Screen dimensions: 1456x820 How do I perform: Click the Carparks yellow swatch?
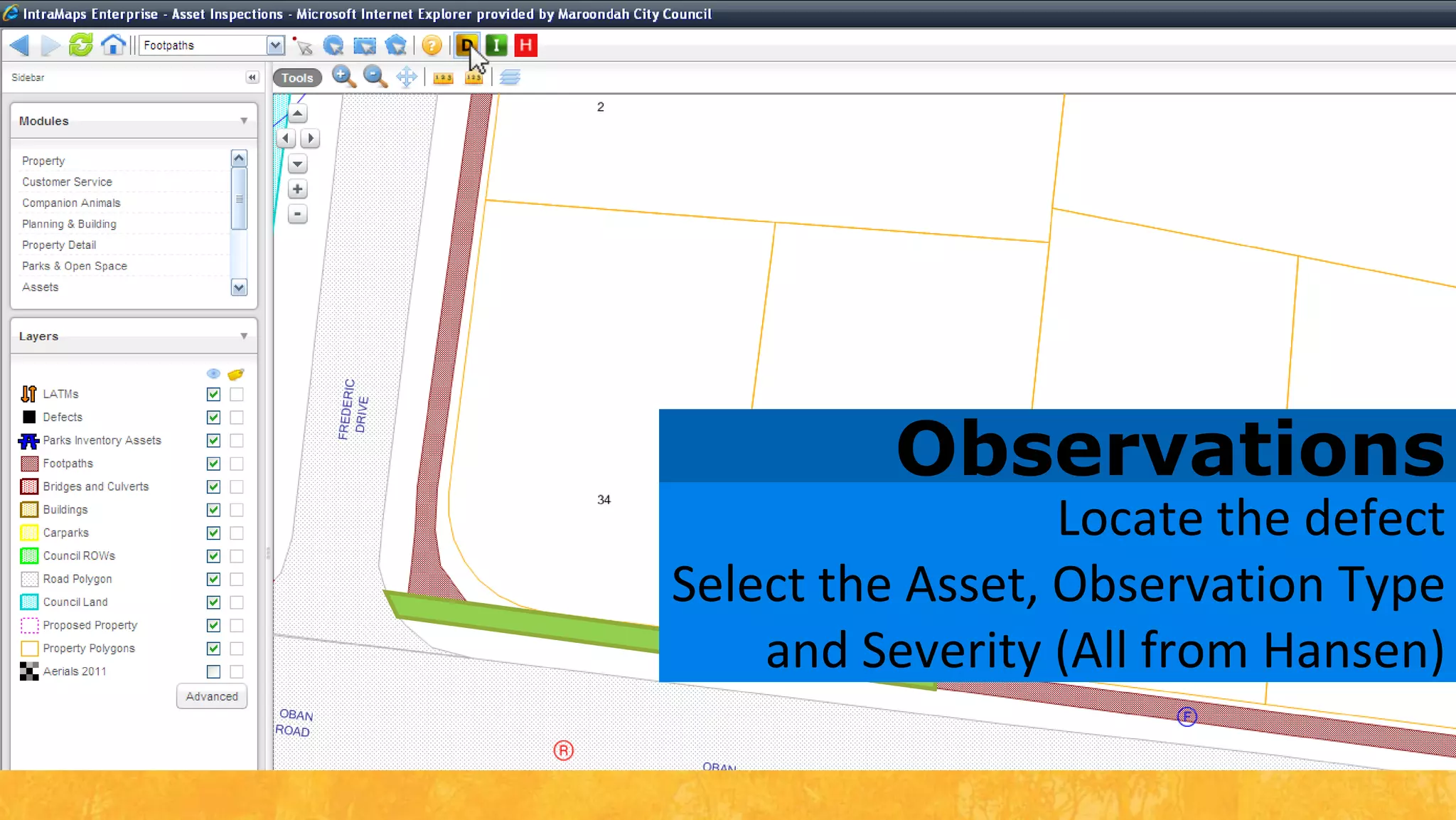pyautogui.click(x=29, y=533)
